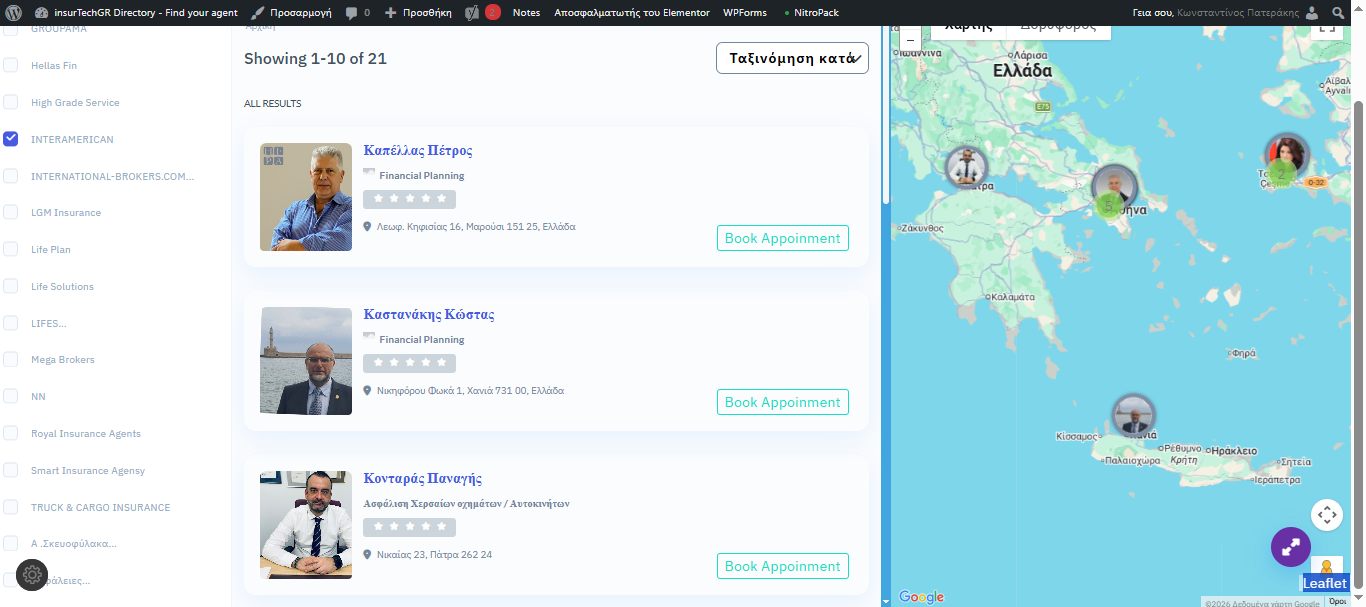This screenshot has height=607, width=1366.
Task: Click the map zoom out minus button
Action: pyautogui.click(x=910, y=40)
